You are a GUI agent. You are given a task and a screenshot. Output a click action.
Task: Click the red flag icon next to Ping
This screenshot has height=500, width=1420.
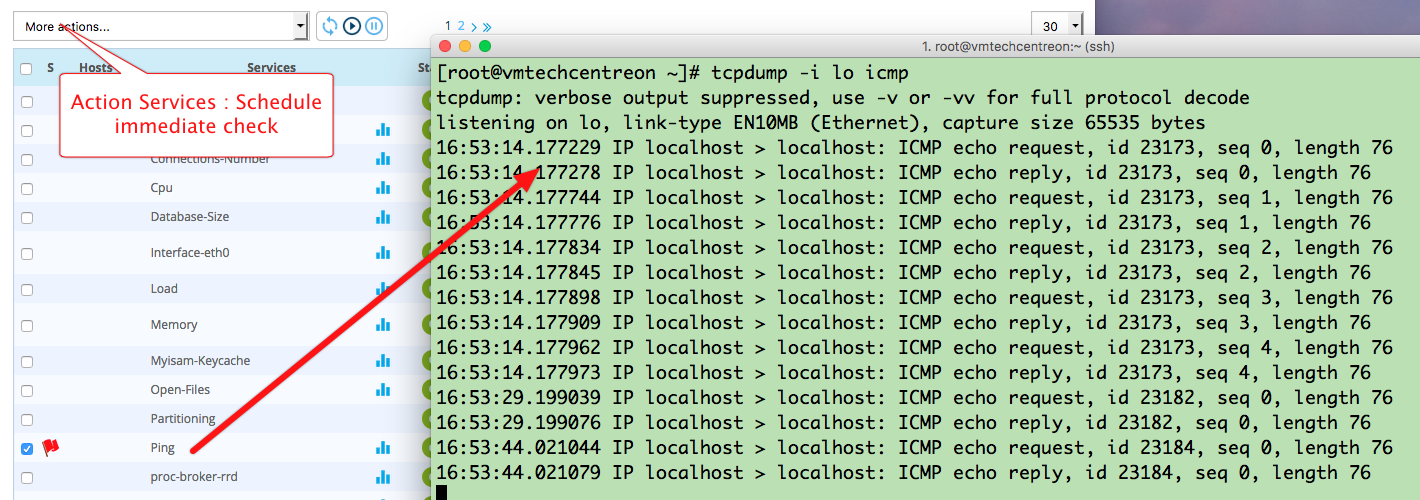tap(51, 447)
